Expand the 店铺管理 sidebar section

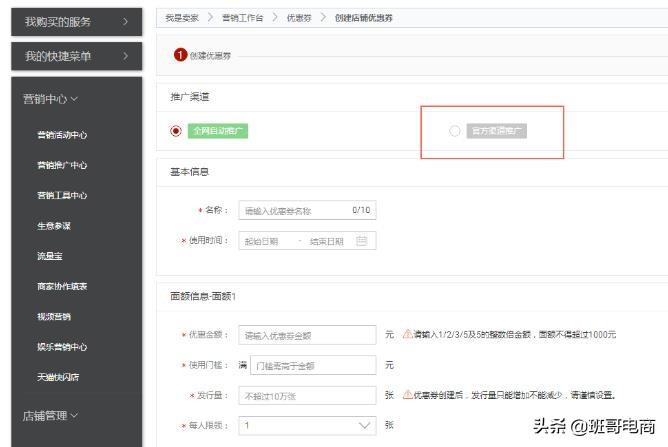tap(50, 415)
